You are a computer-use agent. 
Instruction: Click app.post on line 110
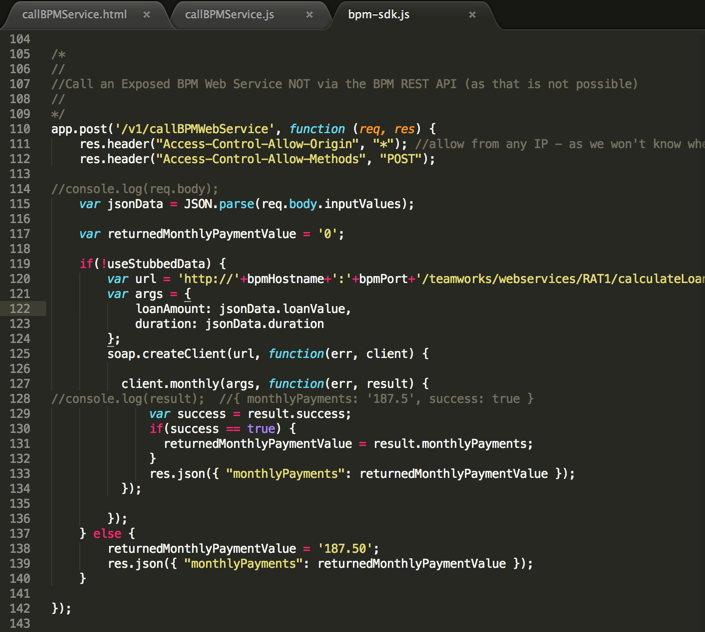click(x=79, y=129)
